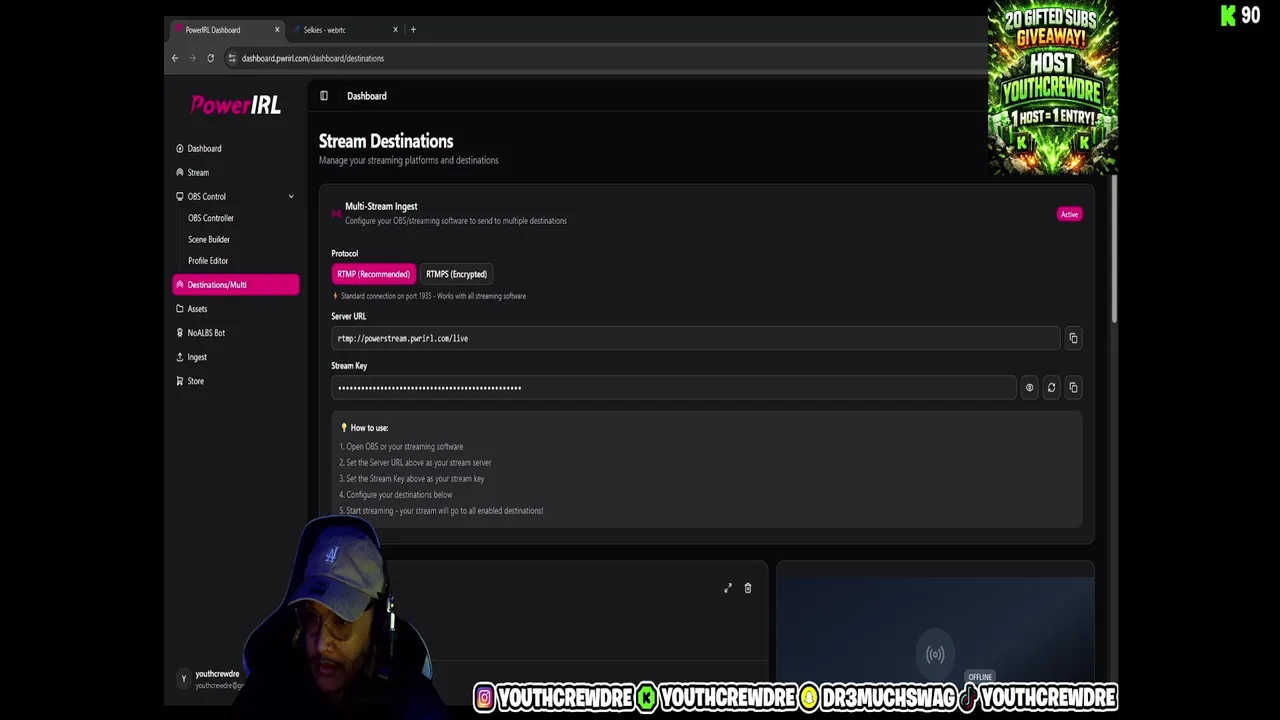The image size is (1280, 720).
Task: Select Destinations/Multi in sidebar
Action: pyautogui.click(x=235, y=285)
